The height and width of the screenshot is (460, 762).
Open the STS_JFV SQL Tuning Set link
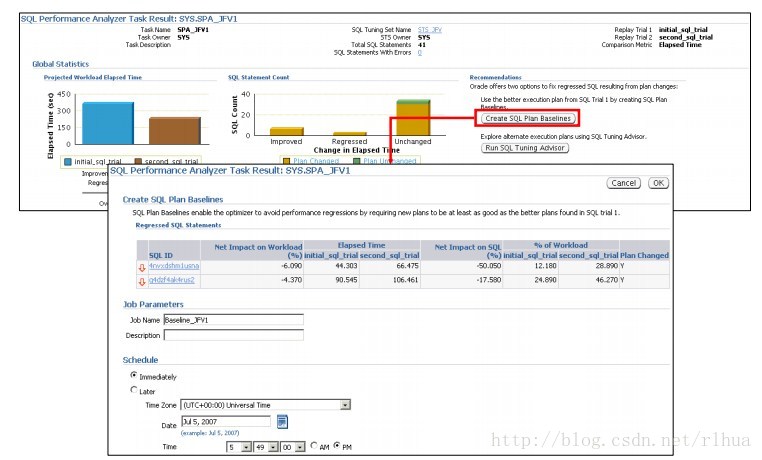coord(430,30)
